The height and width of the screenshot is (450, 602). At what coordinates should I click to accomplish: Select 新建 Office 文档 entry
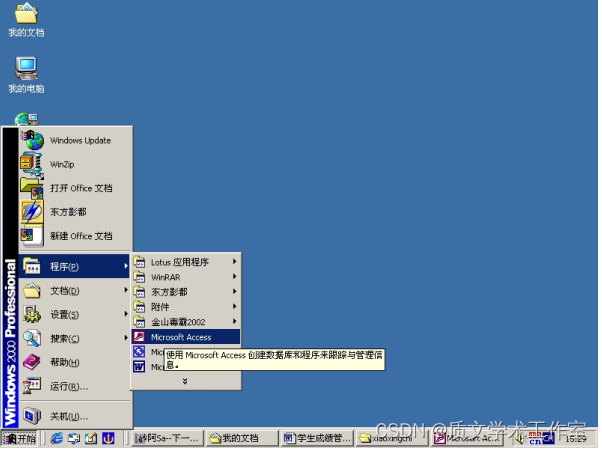(x=76, y=236)
